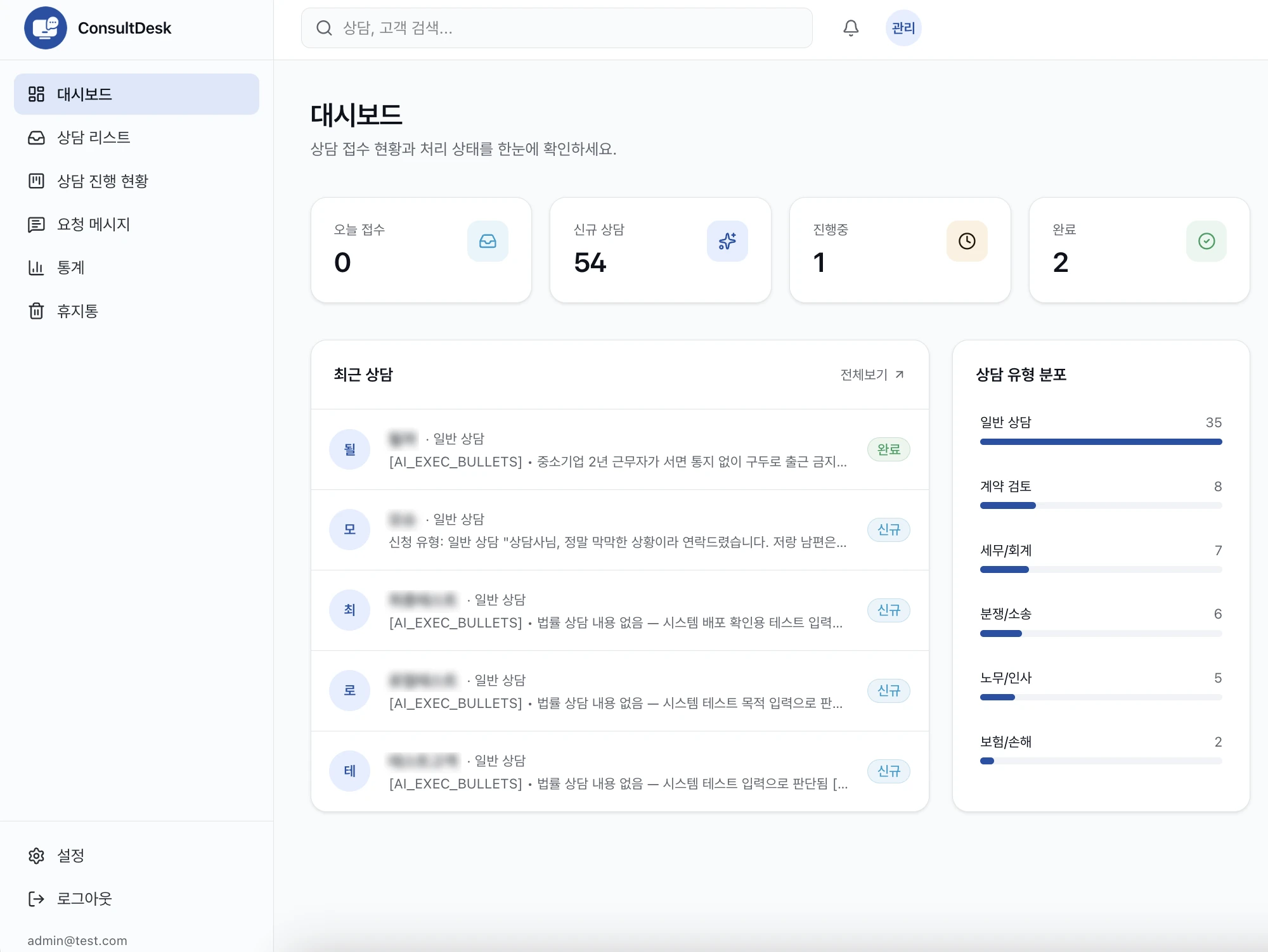This screenshot has height=952, width=1268.
Task: Click the 일반 상담 distribution bar
Action: (1101, 442)
